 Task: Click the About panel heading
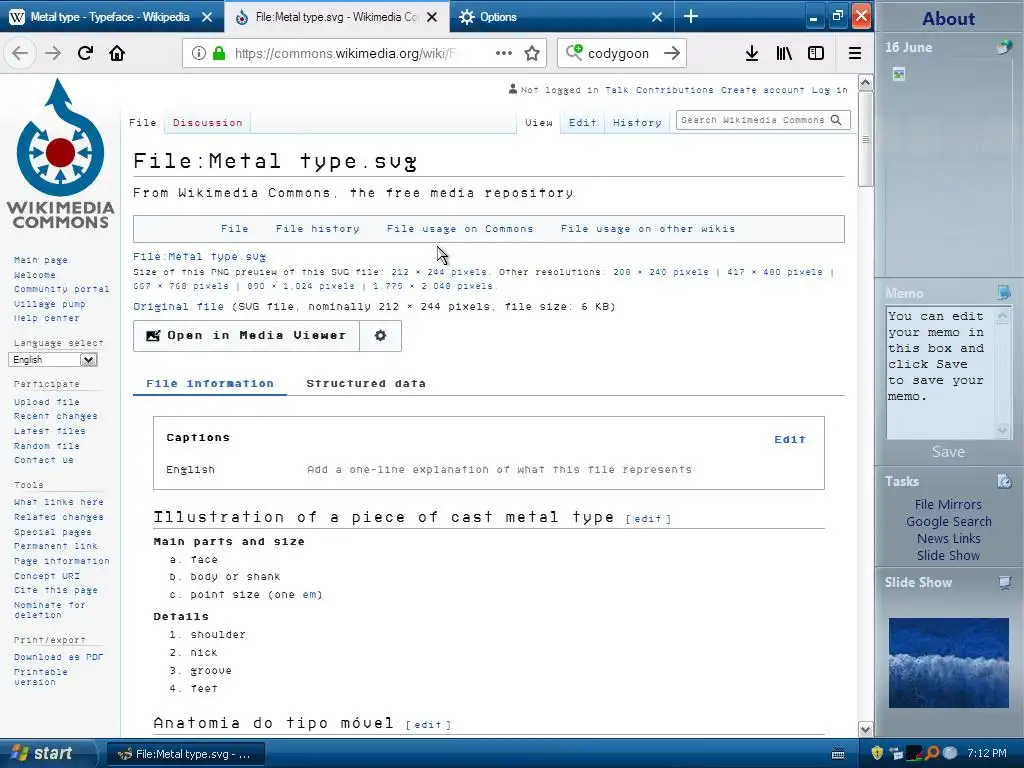[x=948, y=18]
